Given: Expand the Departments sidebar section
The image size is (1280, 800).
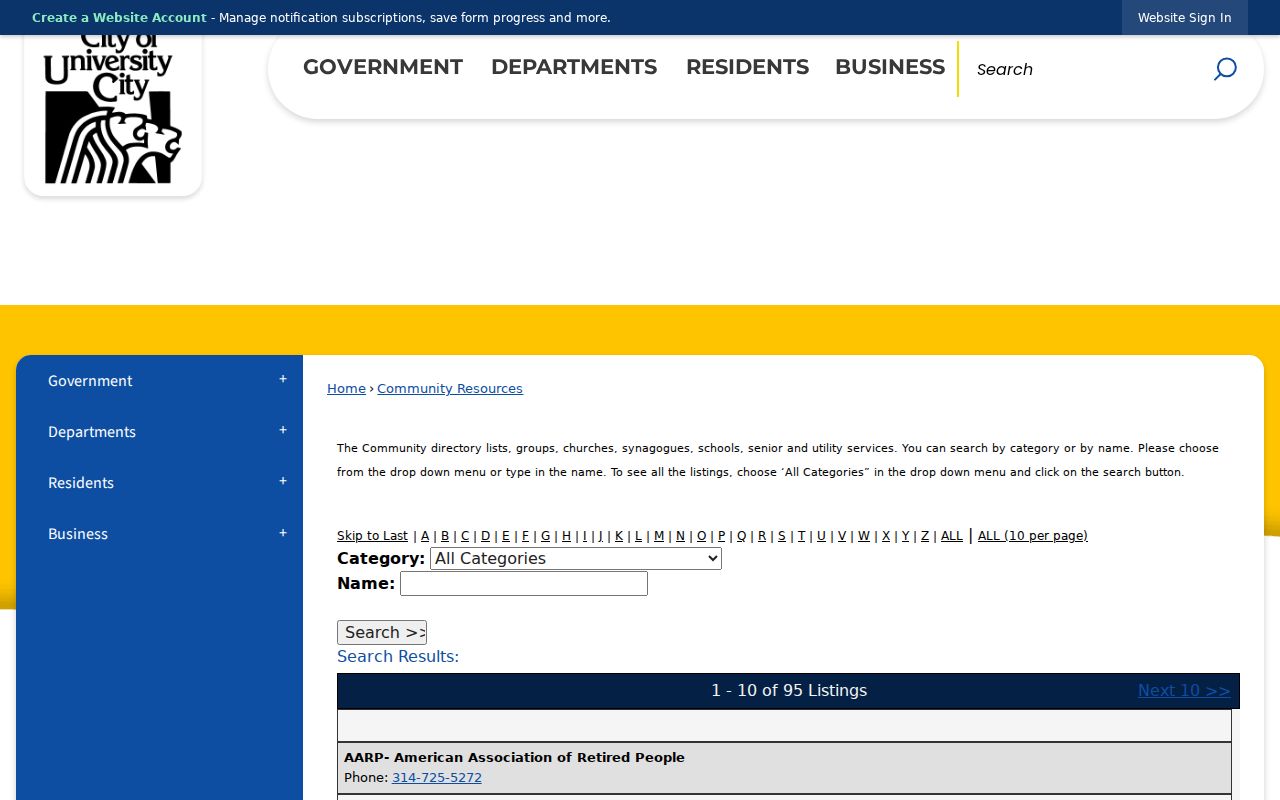Looking at the screenshot, I should (283, 431).
